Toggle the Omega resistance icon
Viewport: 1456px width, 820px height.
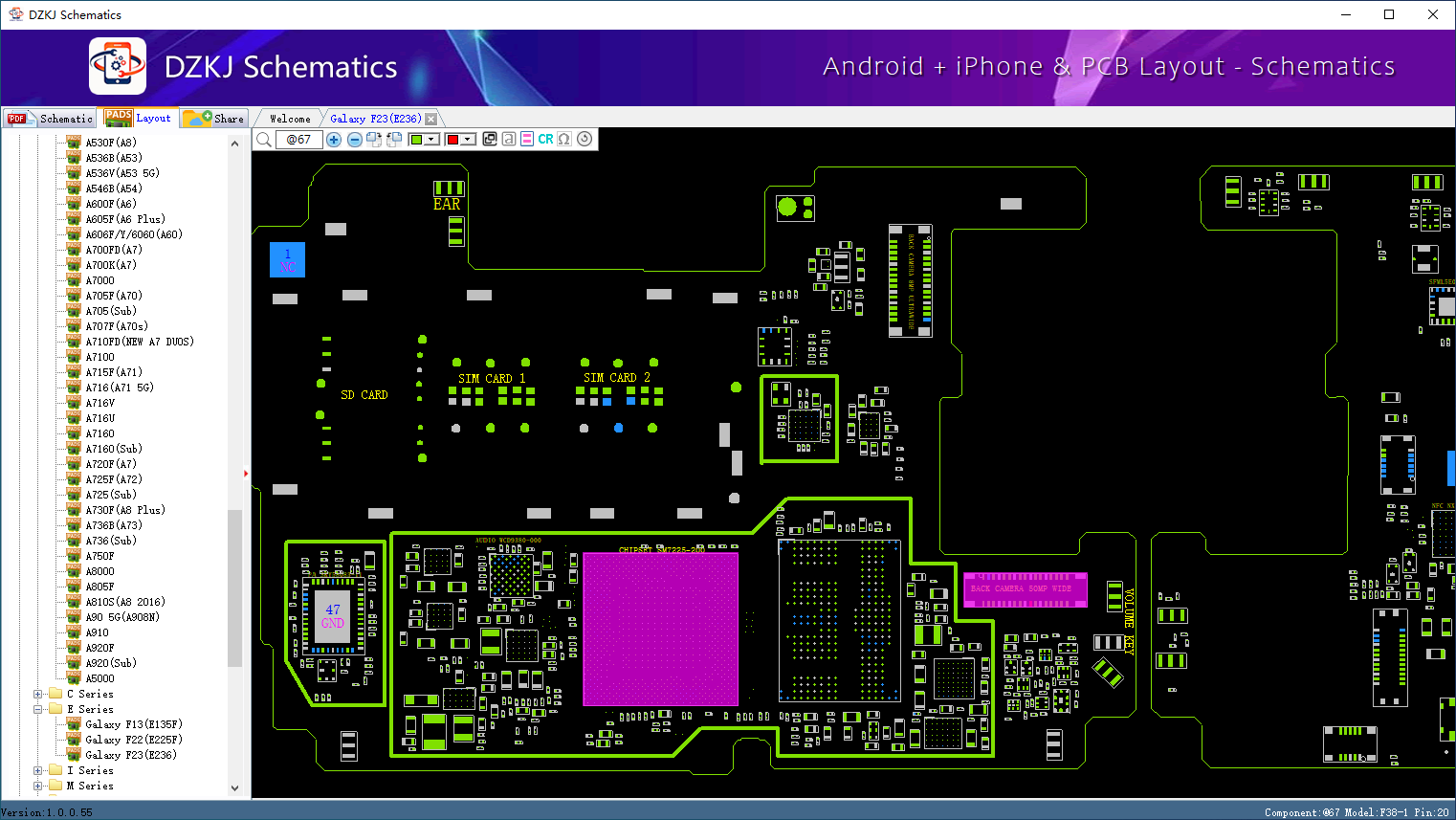coord(564,140)
